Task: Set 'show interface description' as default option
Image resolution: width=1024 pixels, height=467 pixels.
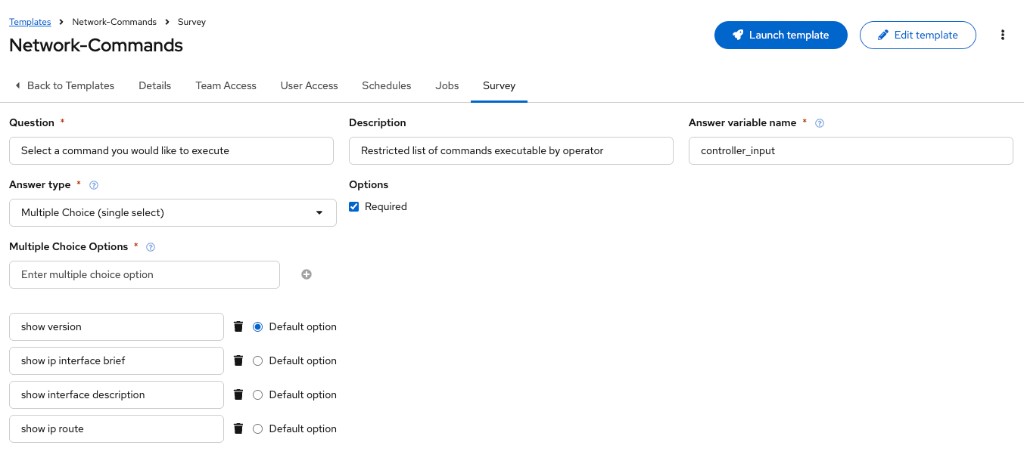Action: pyautogui.click(x=257, y=395)
